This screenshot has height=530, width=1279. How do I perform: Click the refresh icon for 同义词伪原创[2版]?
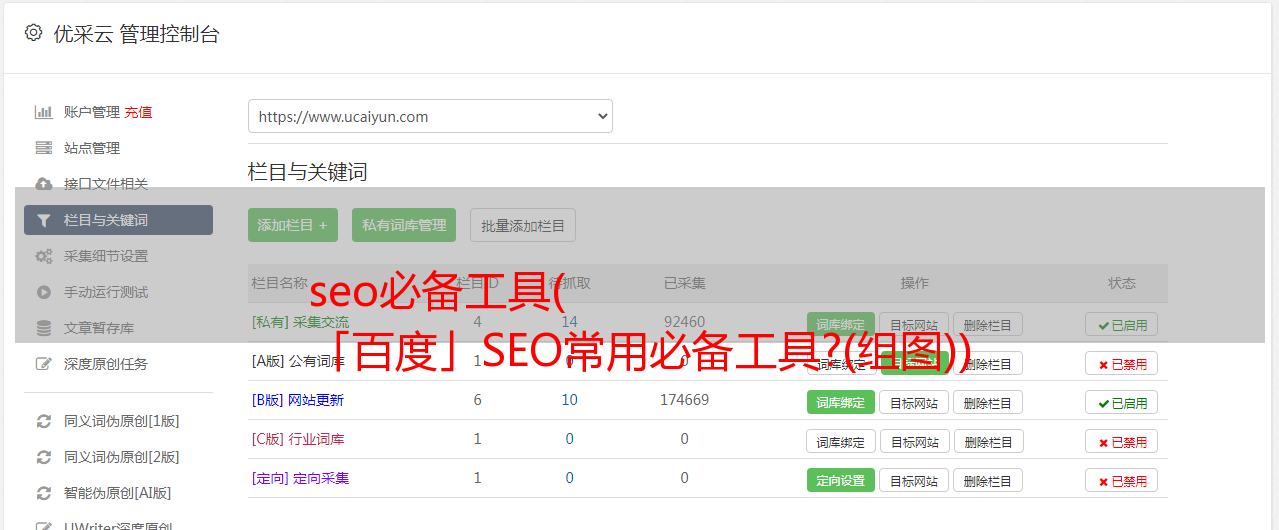point(43,457)
